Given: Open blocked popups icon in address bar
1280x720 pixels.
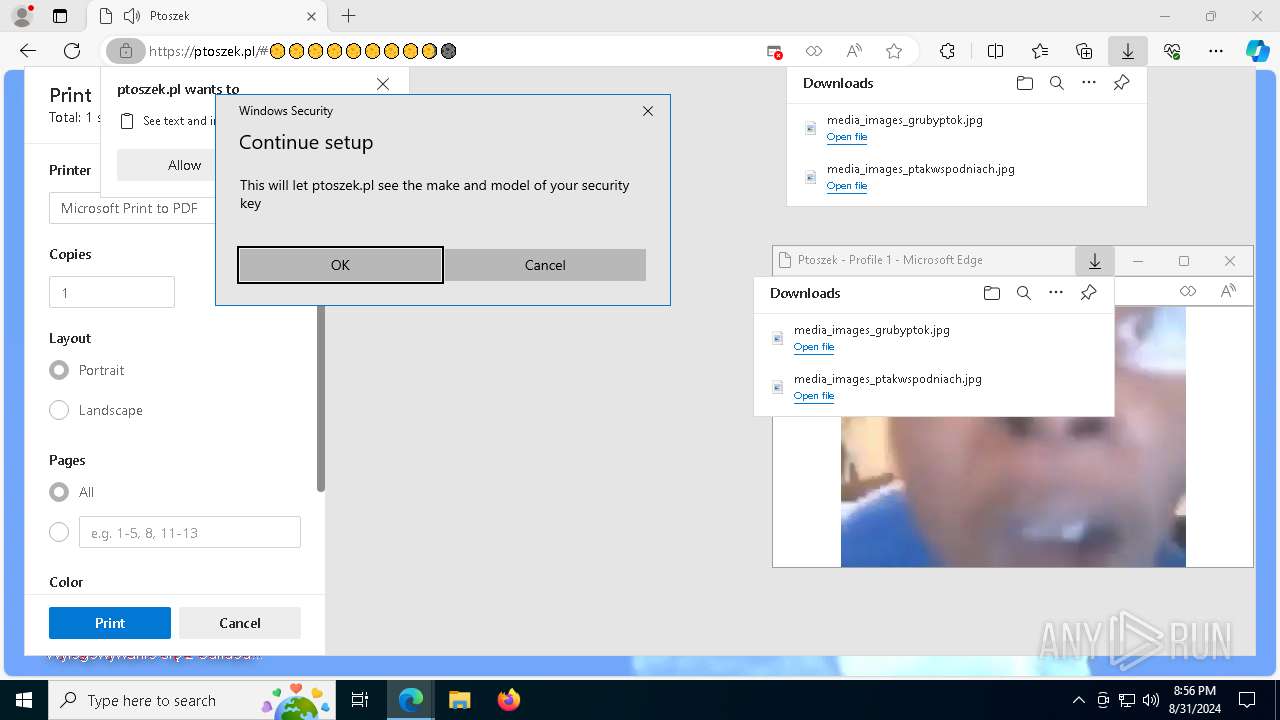Looking at the screenshot, I should click(774, 51).
